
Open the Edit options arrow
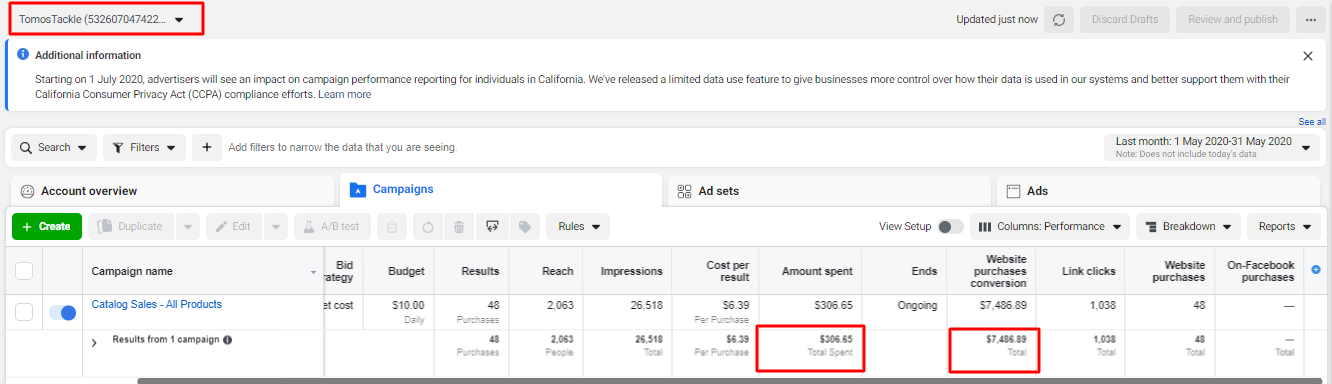276,227
